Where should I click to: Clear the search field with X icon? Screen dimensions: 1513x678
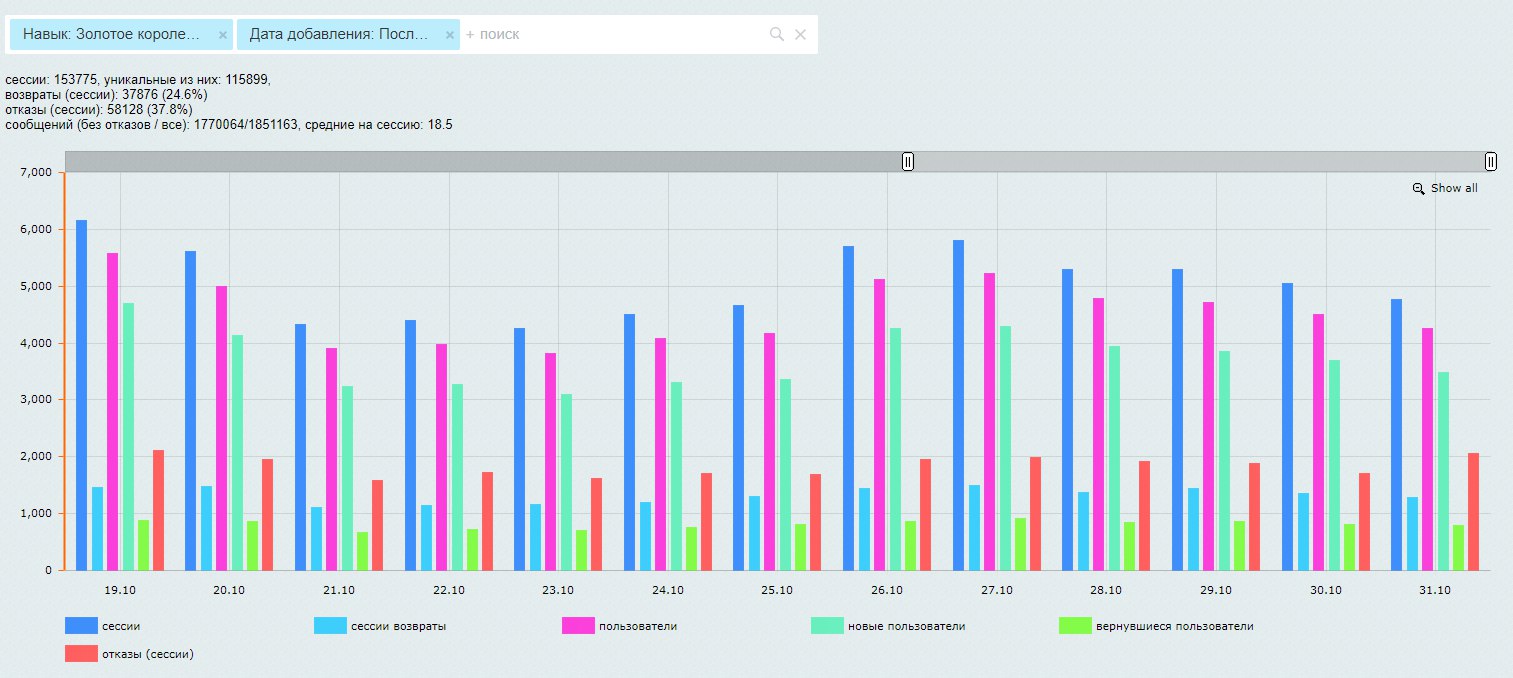click(800, 34)
